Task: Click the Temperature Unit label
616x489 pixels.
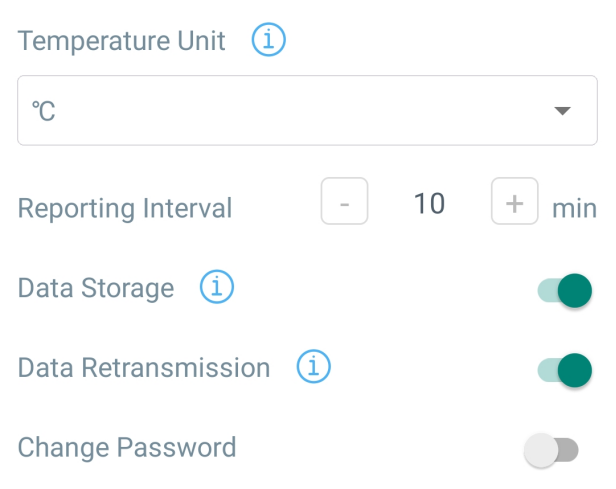Action: [122, 42]
